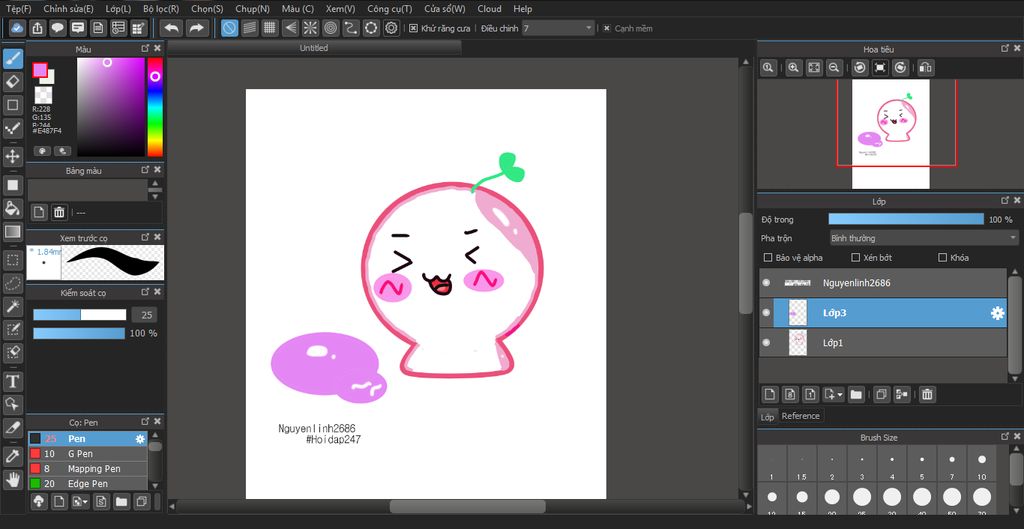Open add brush dropdown in Cọ panel
Viewport: 1024px width, 529px height.
pyautogui.click(x=80, y=502)
